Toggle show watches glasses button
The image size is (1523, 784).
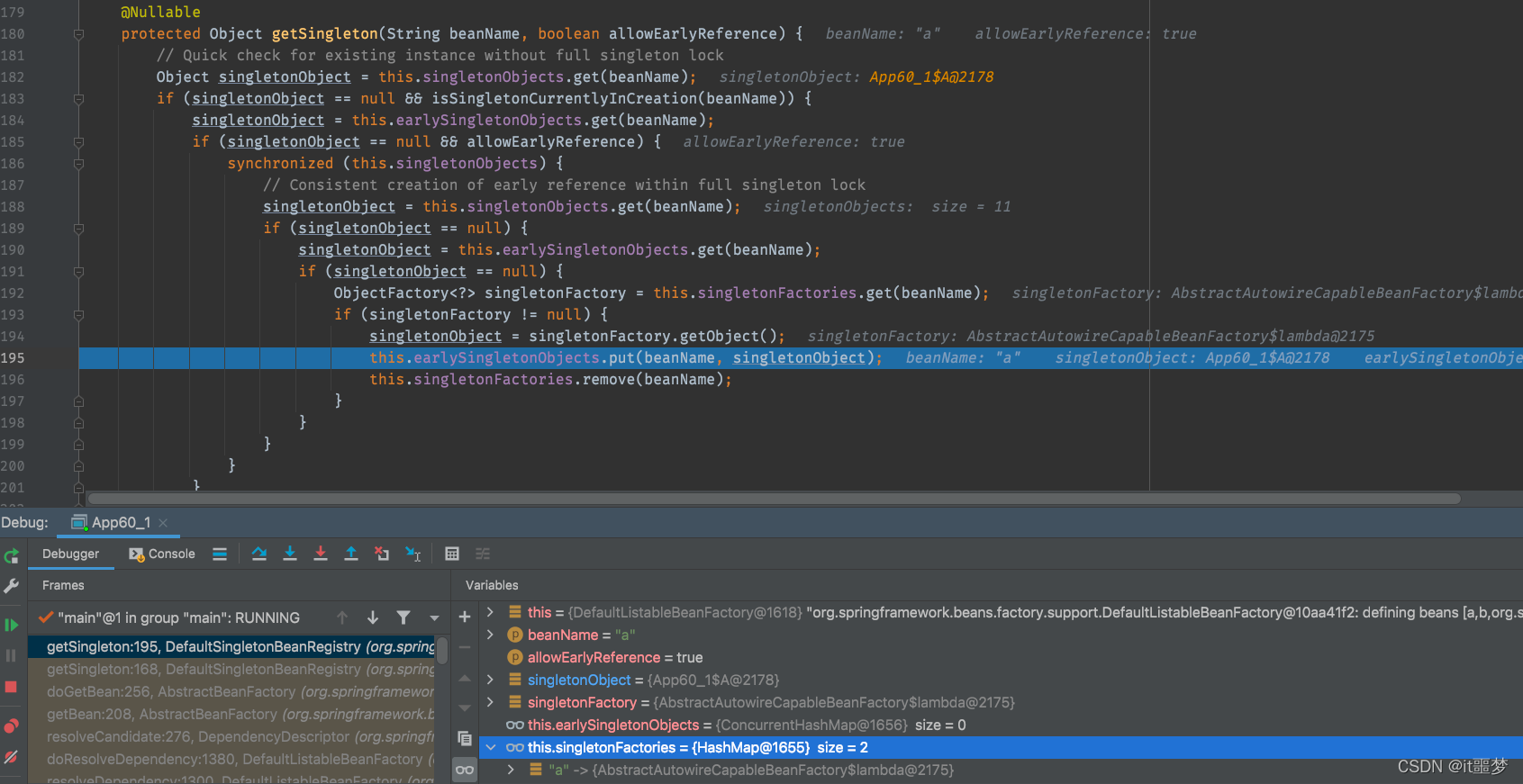pos(465,770)
